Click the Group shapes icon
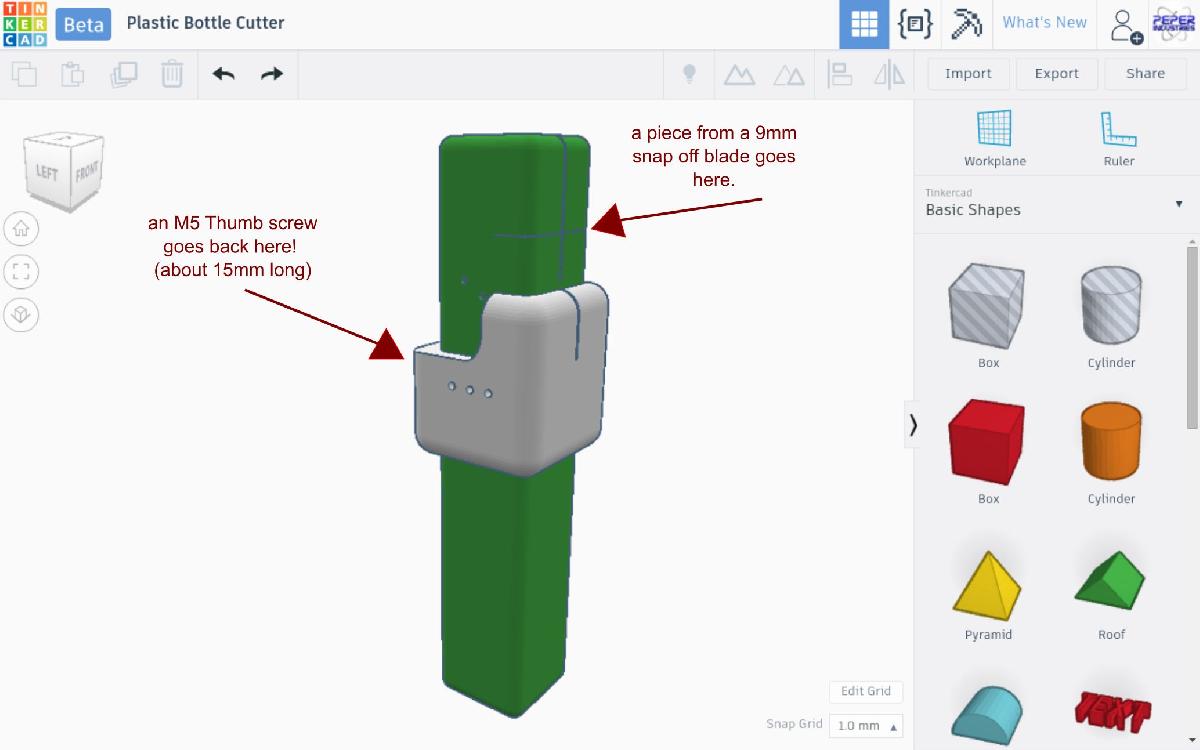The image size is (1200, 750). pyautogui.click(x=739, y=74)
